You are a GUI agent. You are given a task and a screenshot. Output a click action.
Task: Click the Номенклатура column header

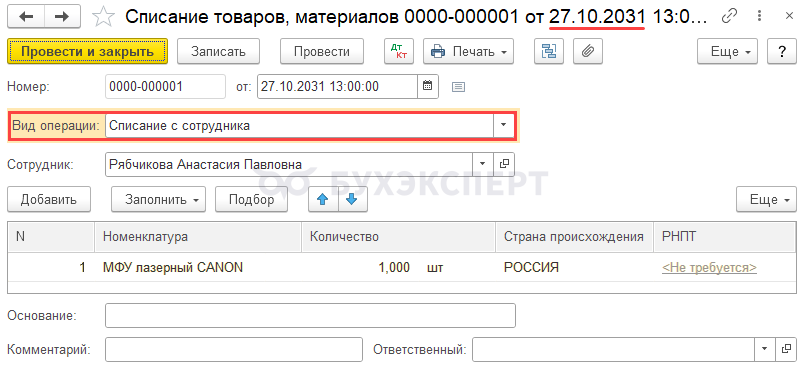click(x=198, y=236)
